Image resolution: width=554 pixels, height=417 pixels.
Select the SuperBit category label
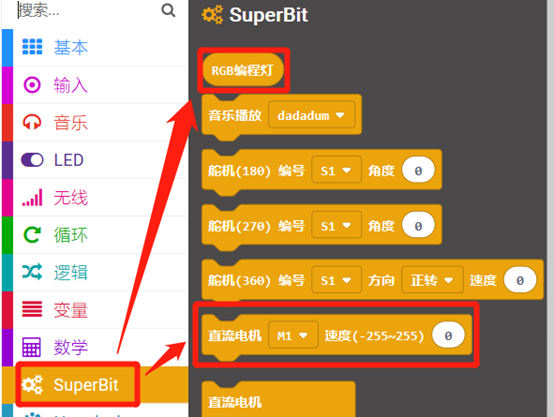point(86,384)
